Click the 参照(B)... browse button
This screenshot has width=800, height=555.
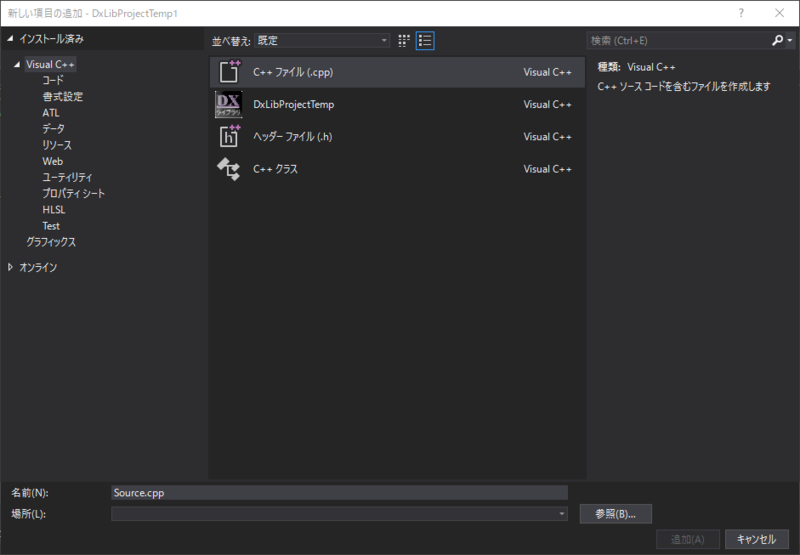click(615, 514)
